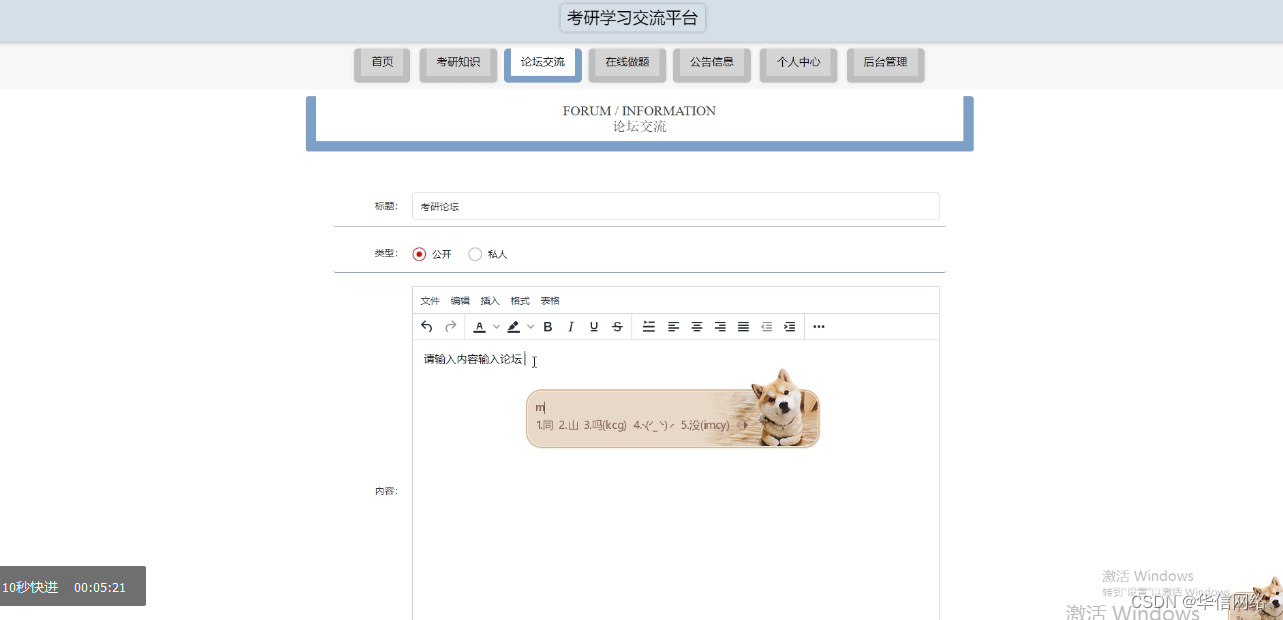
Task: Switch to the 在线做题 tab
Action: (x=626, y=61)
